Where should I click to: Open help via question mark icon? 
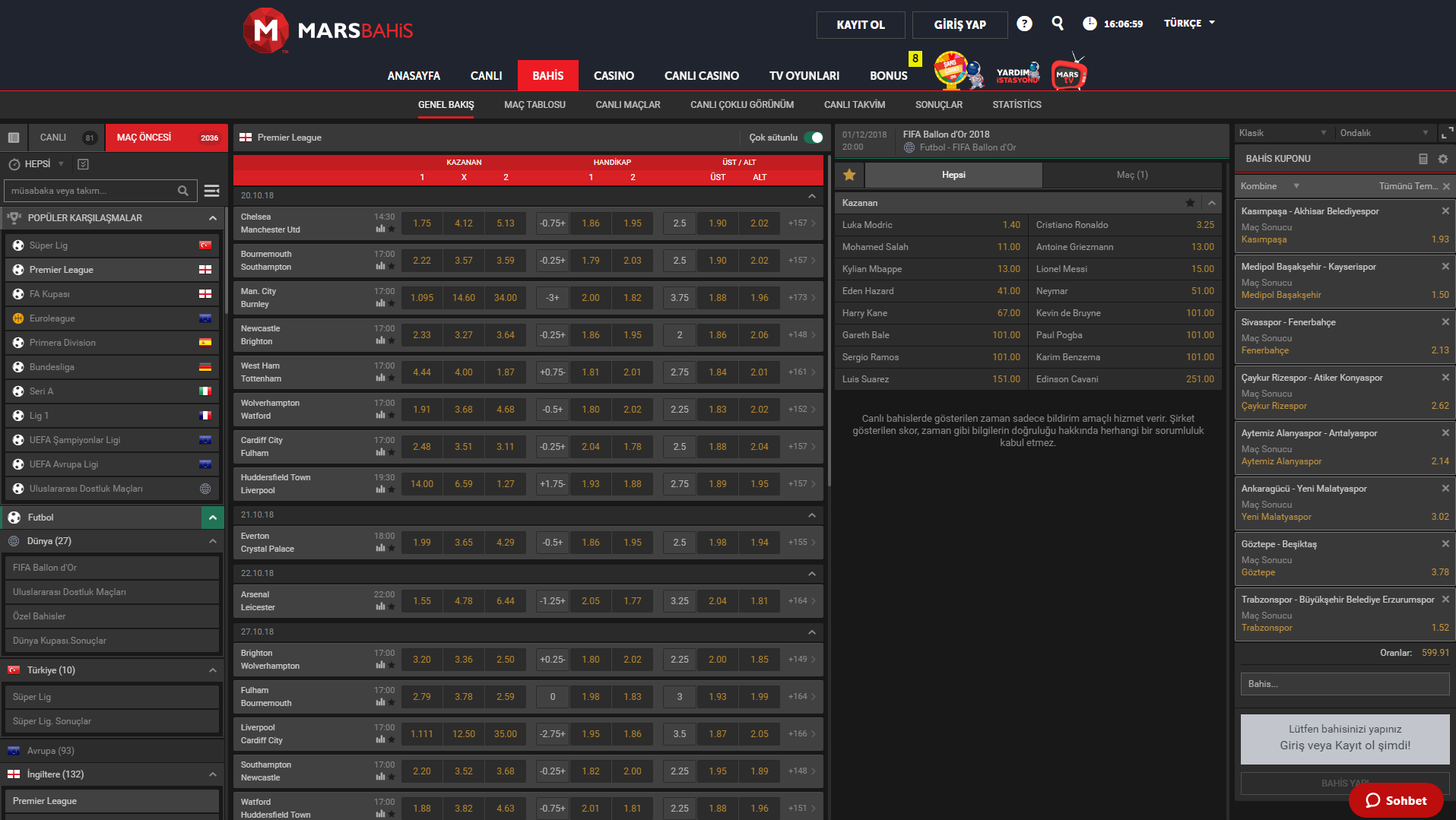pyautogui.click(x=1024, y=24)
